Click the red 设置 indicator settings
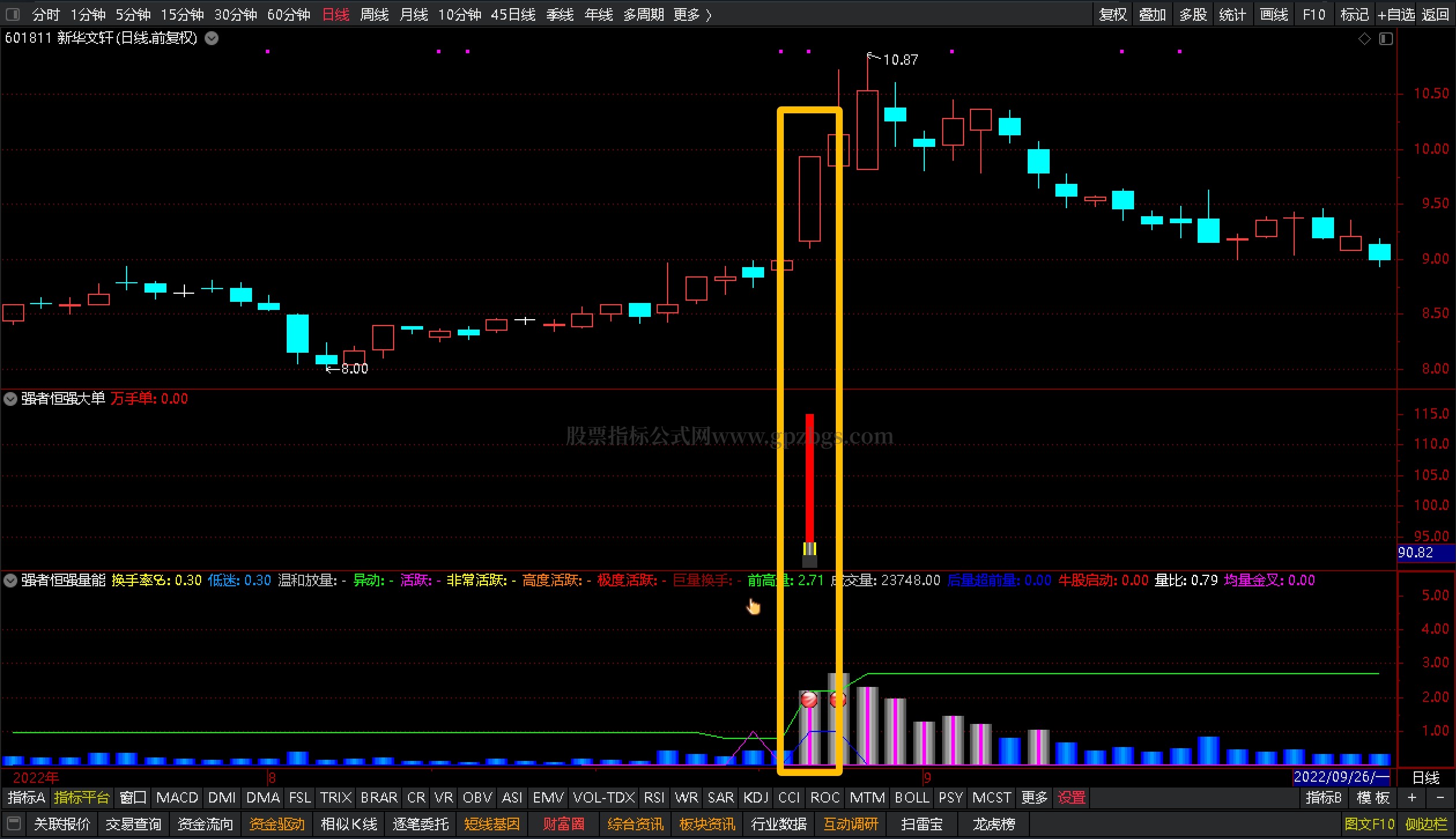 tap(1071, 797)
